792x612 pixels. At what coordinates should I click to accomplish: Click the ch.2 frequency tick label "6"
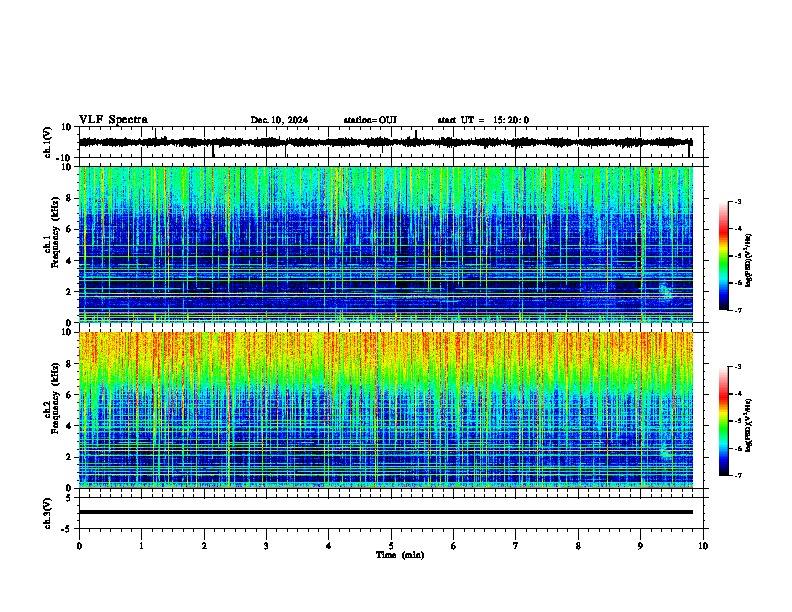[x=70, y=395]
